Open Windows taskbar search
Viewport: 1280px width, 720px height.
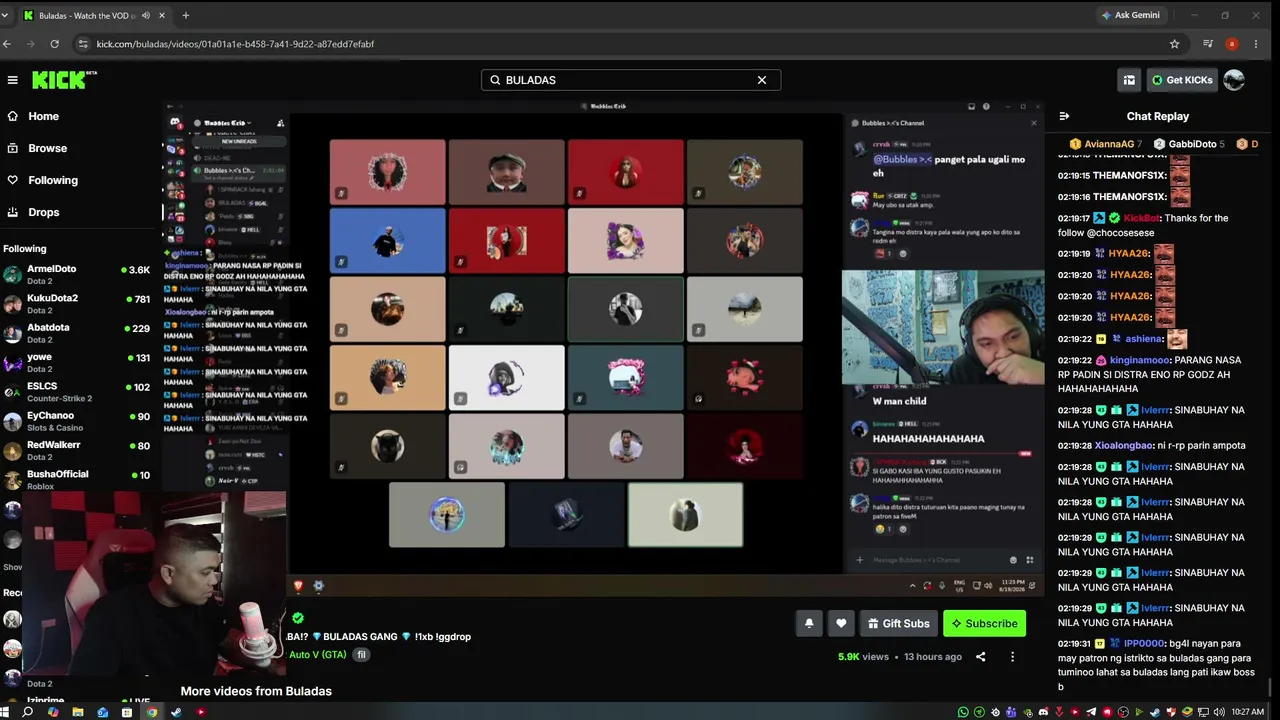coord(28,712)
